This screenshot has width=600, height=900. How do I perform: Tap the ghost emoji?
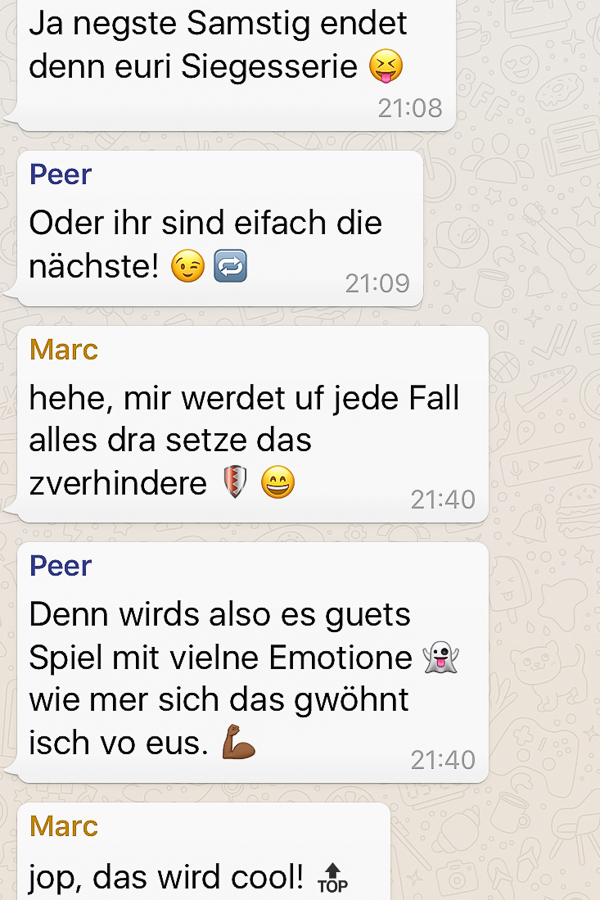click(x=440, y=657)
